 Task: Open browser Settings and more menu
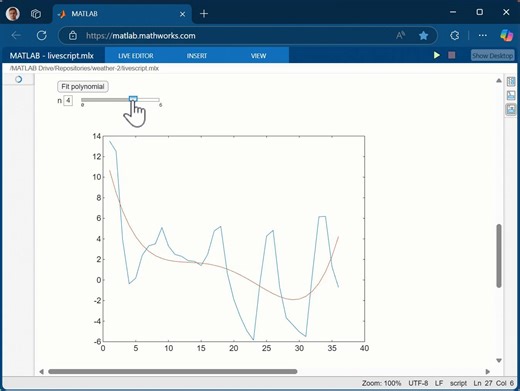tap(482, 35)
